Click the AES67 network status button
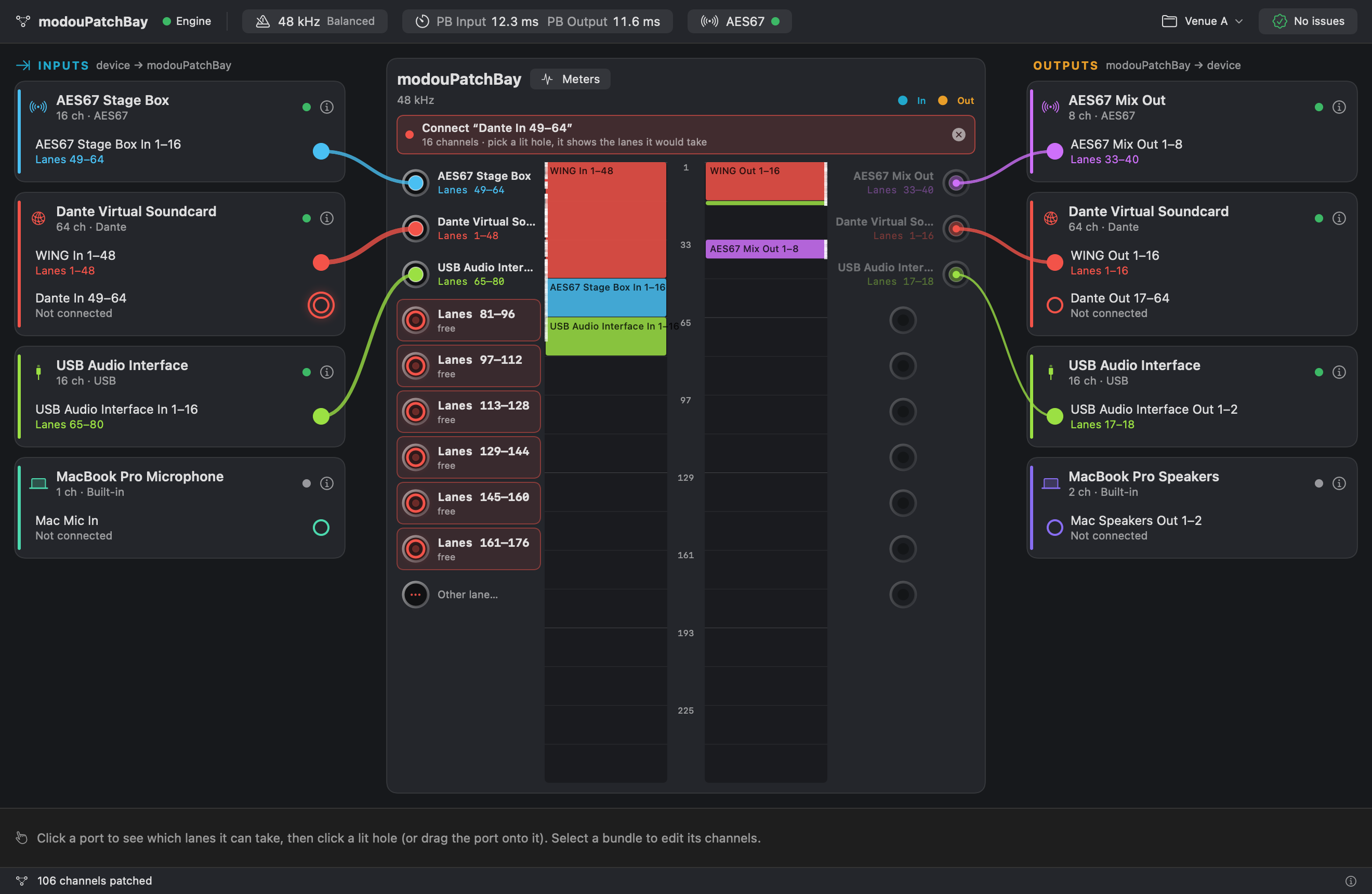1372x894 pixels. tap(740, 21)
